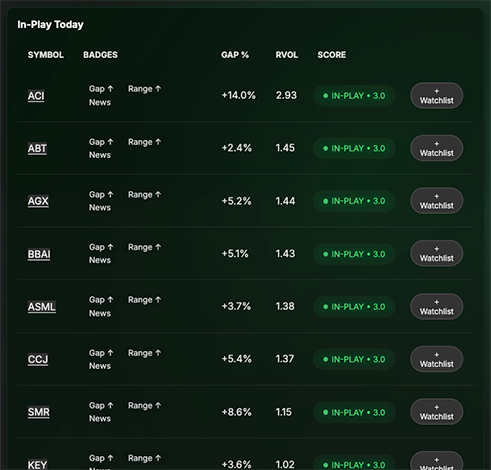This screenshot has height=470, width=491.
Task: Click the In-Play Today heading
Action: pyautogui.click(x=50, y=24)
